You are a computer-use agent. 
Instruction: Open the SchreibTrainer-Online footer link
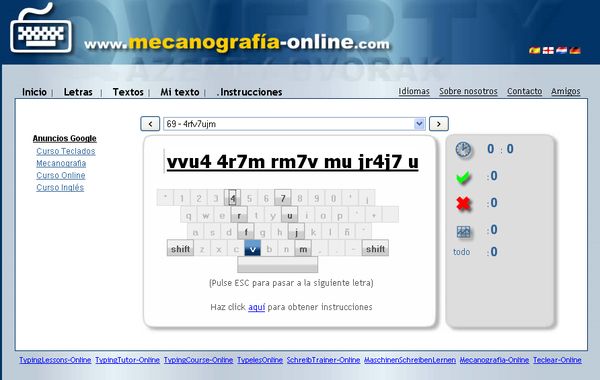pos(323,360)
